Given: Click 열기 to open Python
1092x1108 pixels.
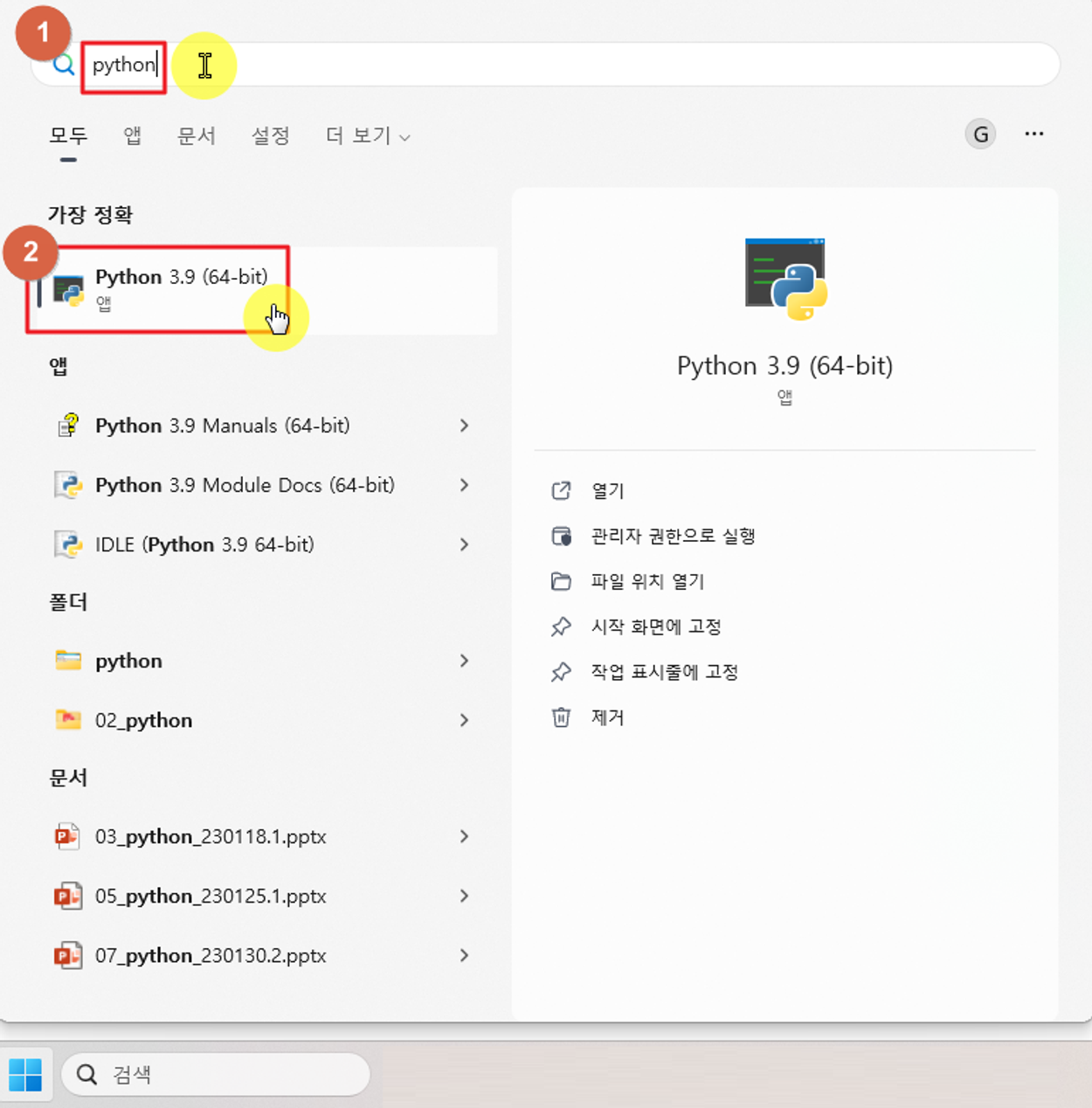Looking at the screenshot, I should [608, 491].
